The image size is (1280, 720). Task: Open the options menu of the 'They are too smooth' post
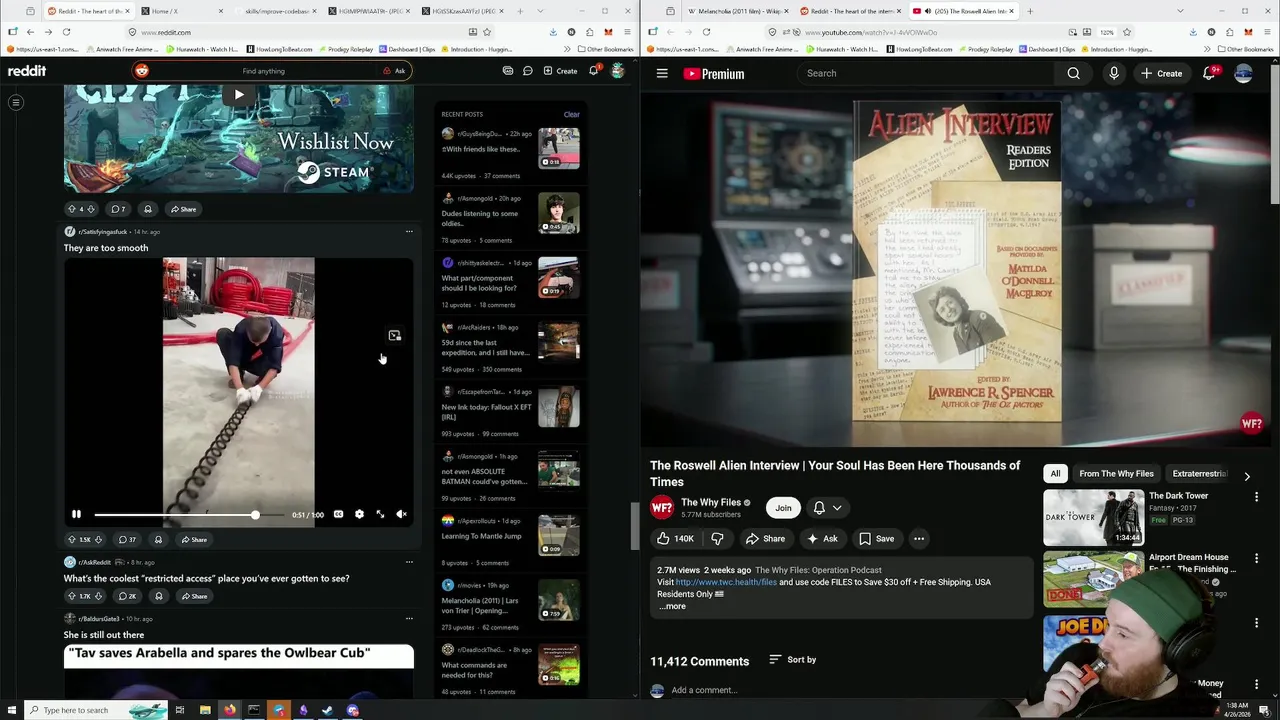coord(409,231)
